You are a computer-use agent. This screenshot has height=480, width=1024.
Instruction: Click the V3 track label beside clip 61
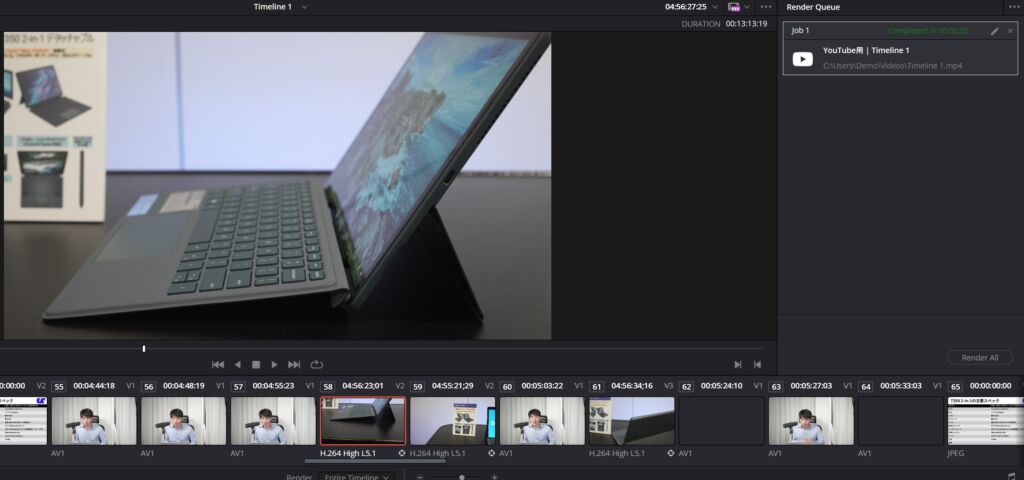[x=668, y=386]
